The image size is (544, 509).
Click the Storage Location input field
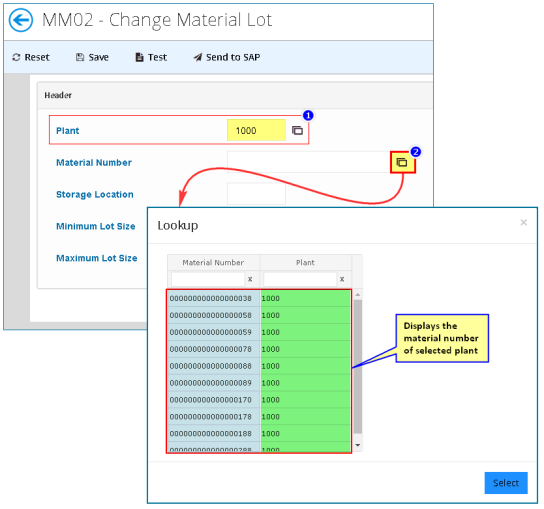click(x=256, y=194)
